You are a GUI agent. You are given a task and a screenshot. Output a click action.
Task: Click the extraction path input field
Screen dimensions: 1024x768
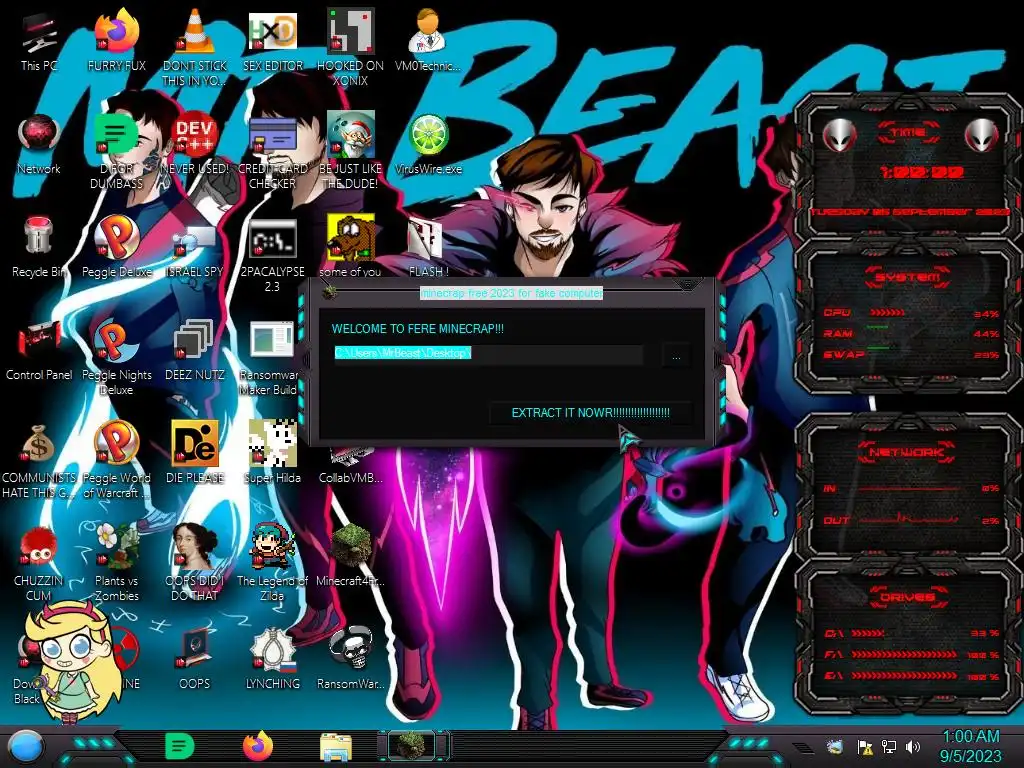pos(488,353)
